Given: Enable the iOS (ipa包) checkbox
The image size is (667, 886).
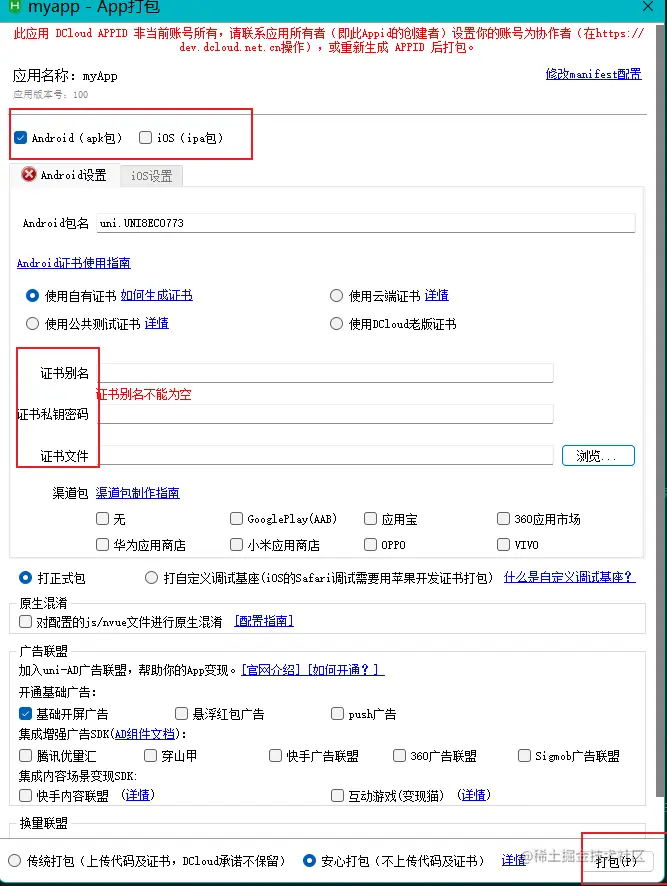Looking at the screenshot, I should (145, 137).
